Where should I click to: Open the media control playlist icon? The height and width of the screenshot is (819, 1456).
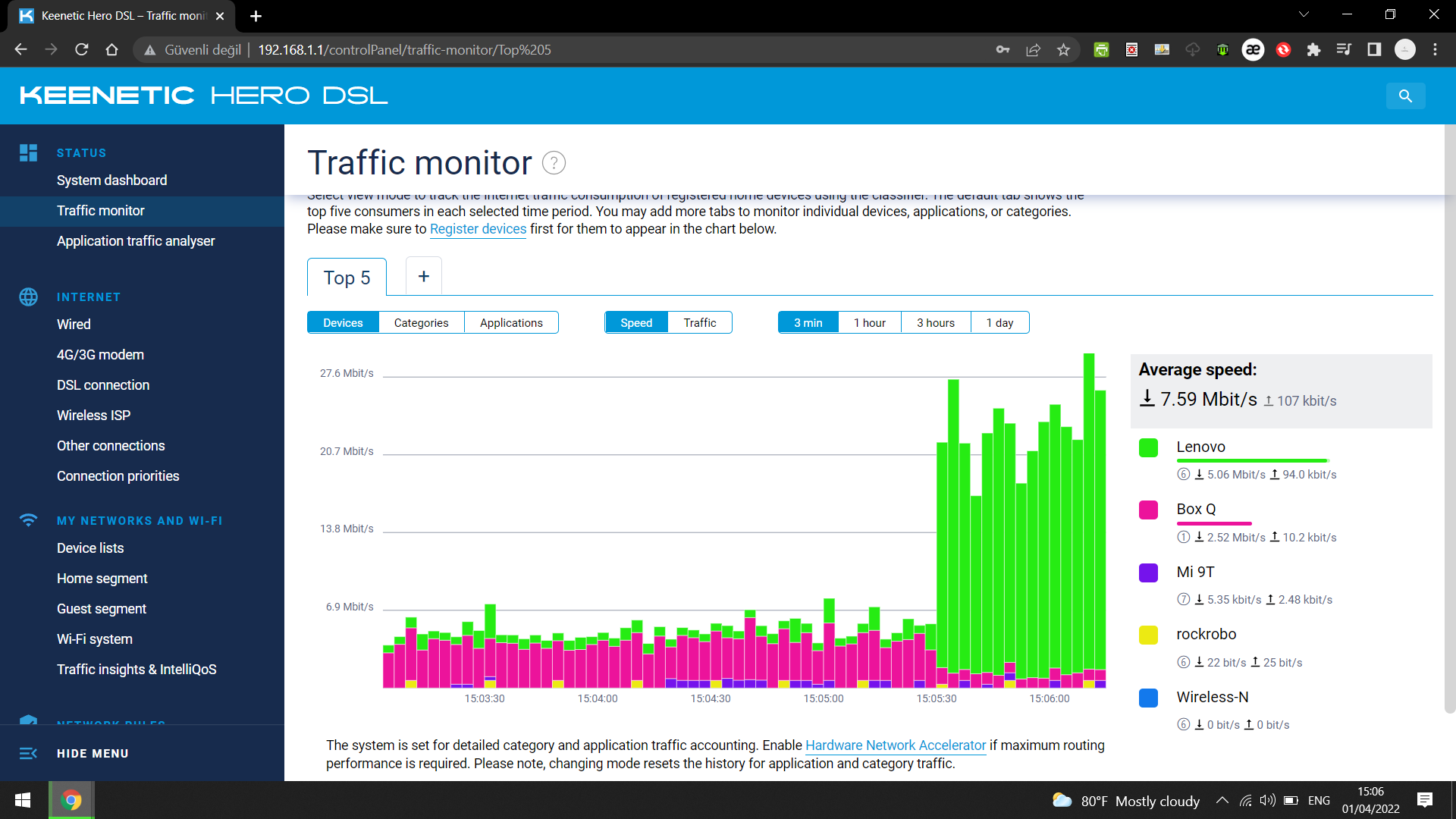coord(1344,49)
